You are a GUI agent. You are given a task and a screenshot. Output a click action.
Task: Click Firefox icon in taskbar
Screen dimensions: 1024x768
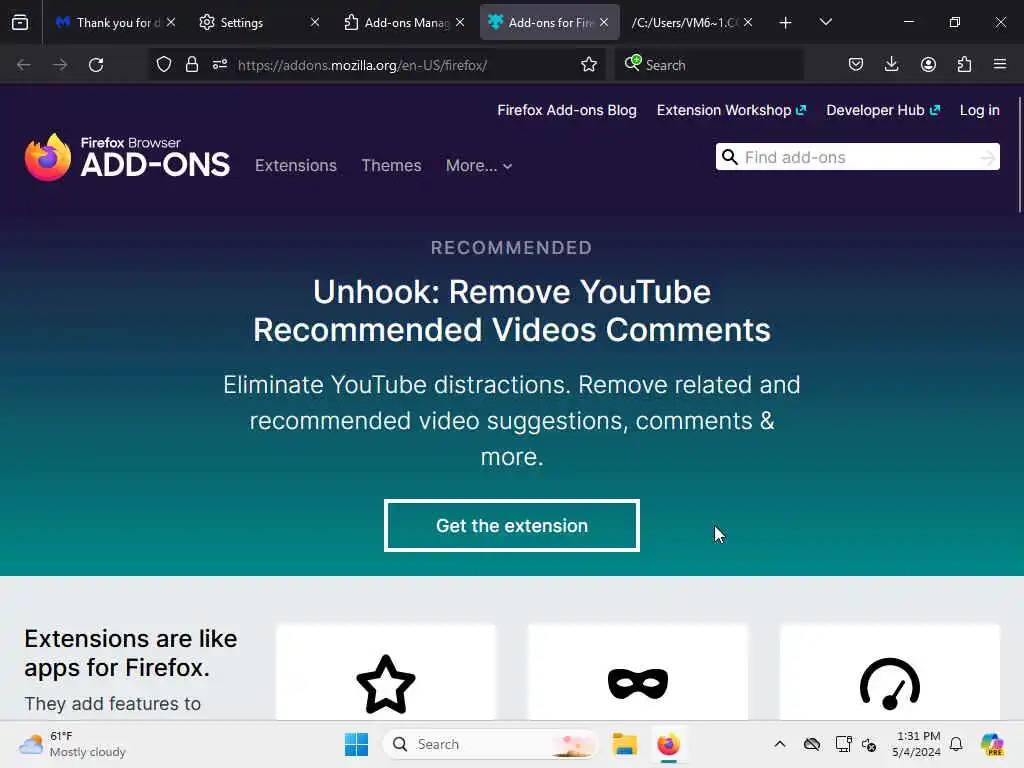tap(668, 744)
